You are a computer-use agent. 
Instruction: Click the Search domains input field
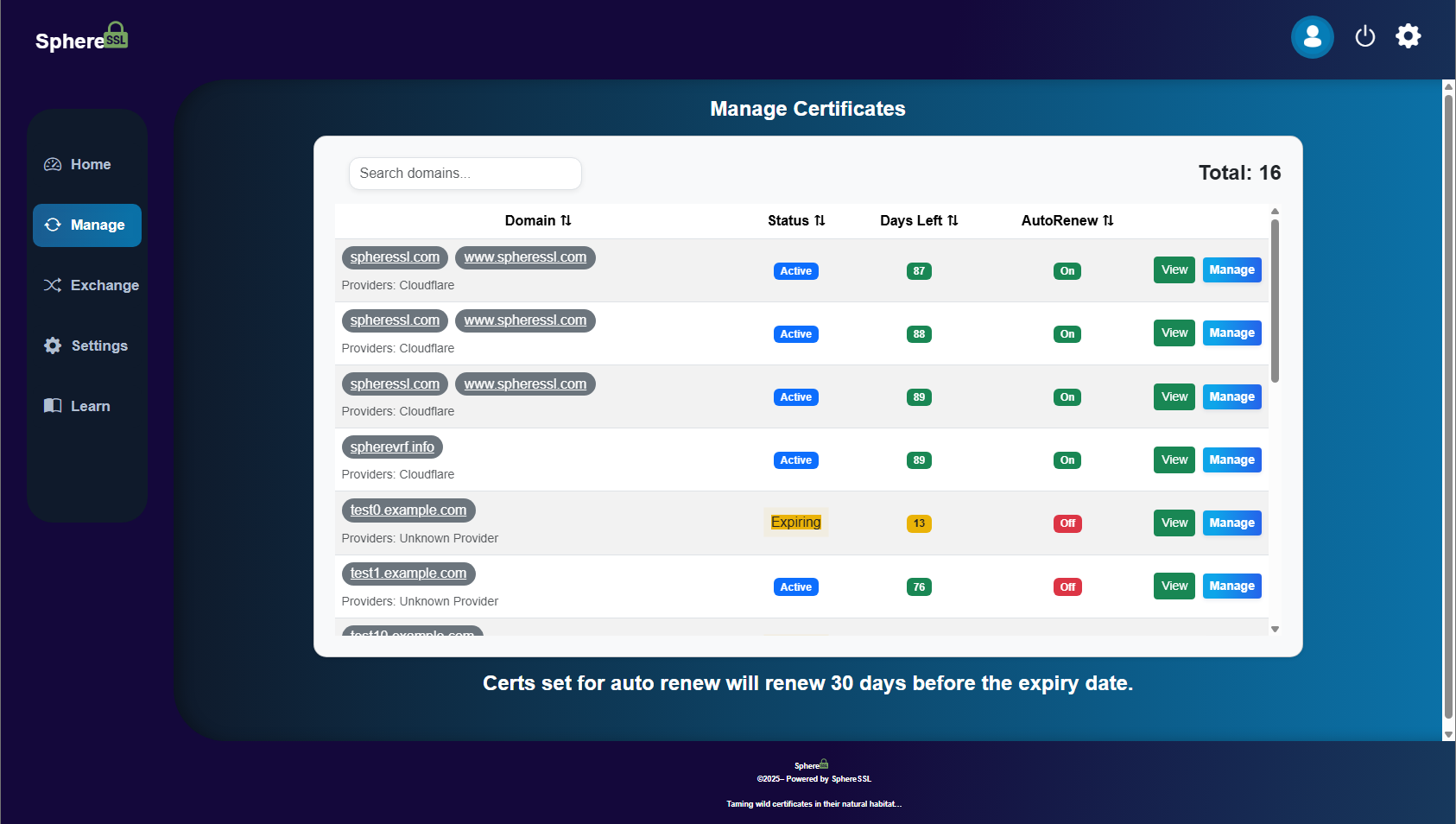pyautogui.click(x=465, y=173)
